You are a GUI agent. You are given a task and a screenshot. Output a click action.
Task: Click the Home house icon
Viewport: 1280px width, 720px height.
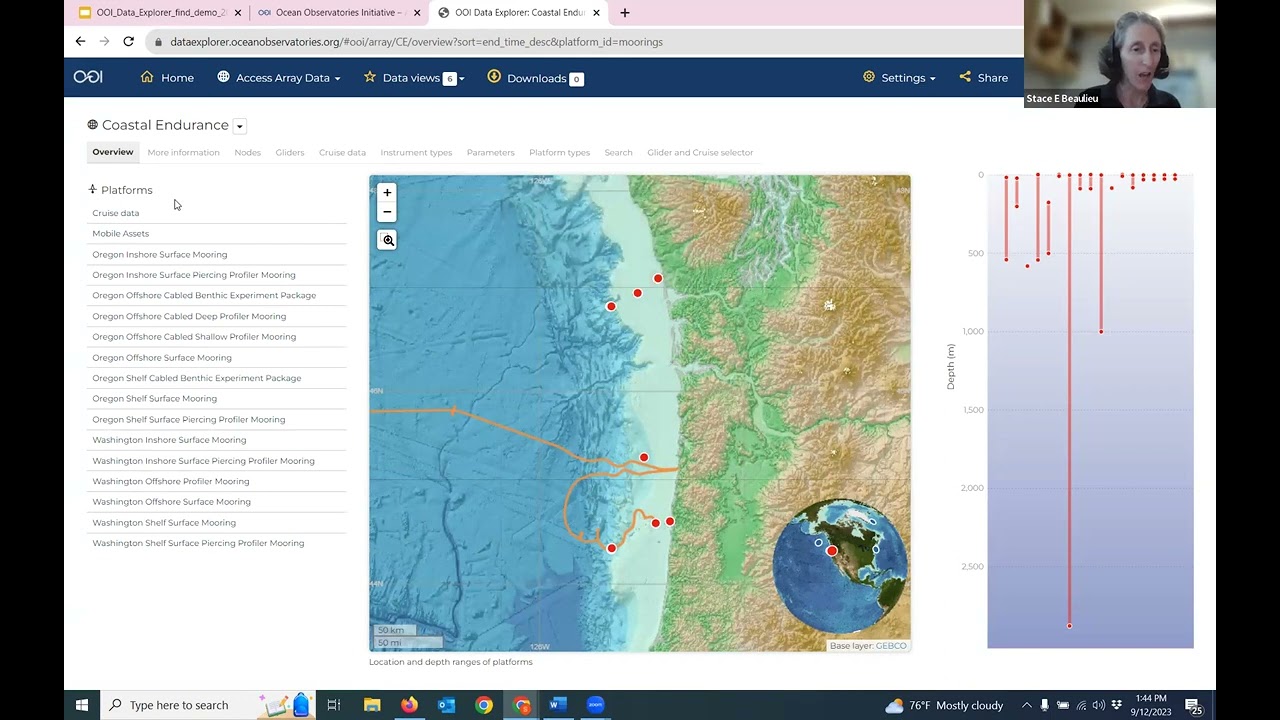coord(147,77)
